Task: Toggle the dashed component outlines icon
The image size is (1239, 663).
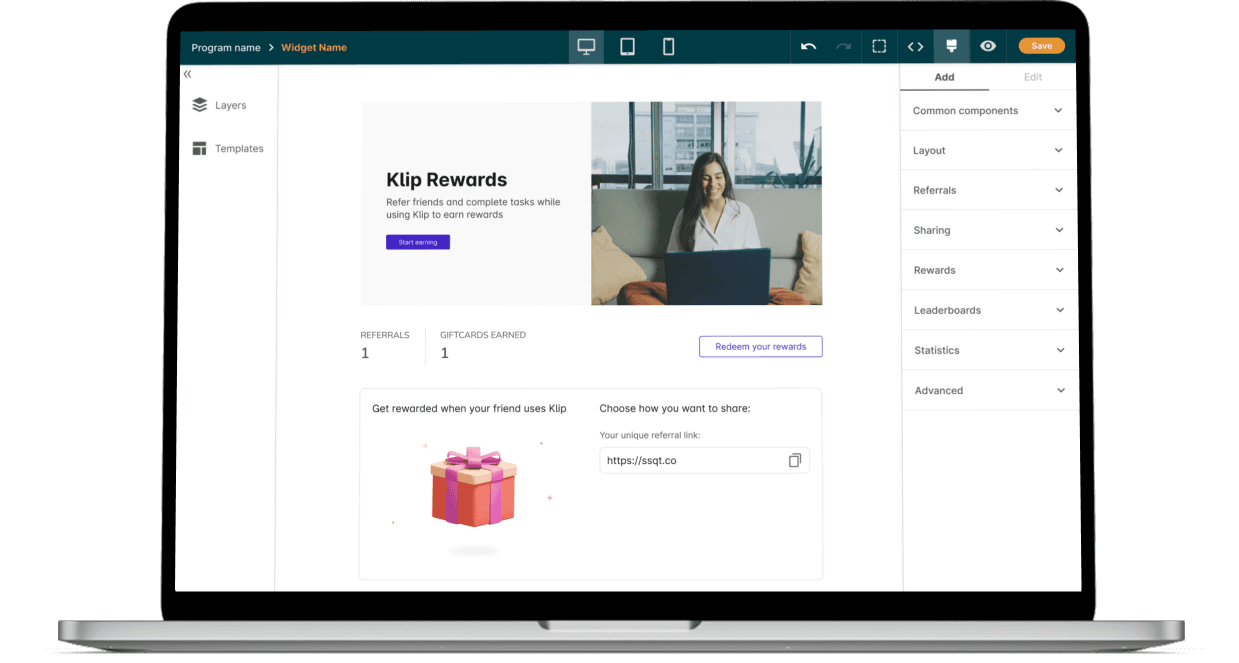Action: pyautogui.click(x=879, y=47)
